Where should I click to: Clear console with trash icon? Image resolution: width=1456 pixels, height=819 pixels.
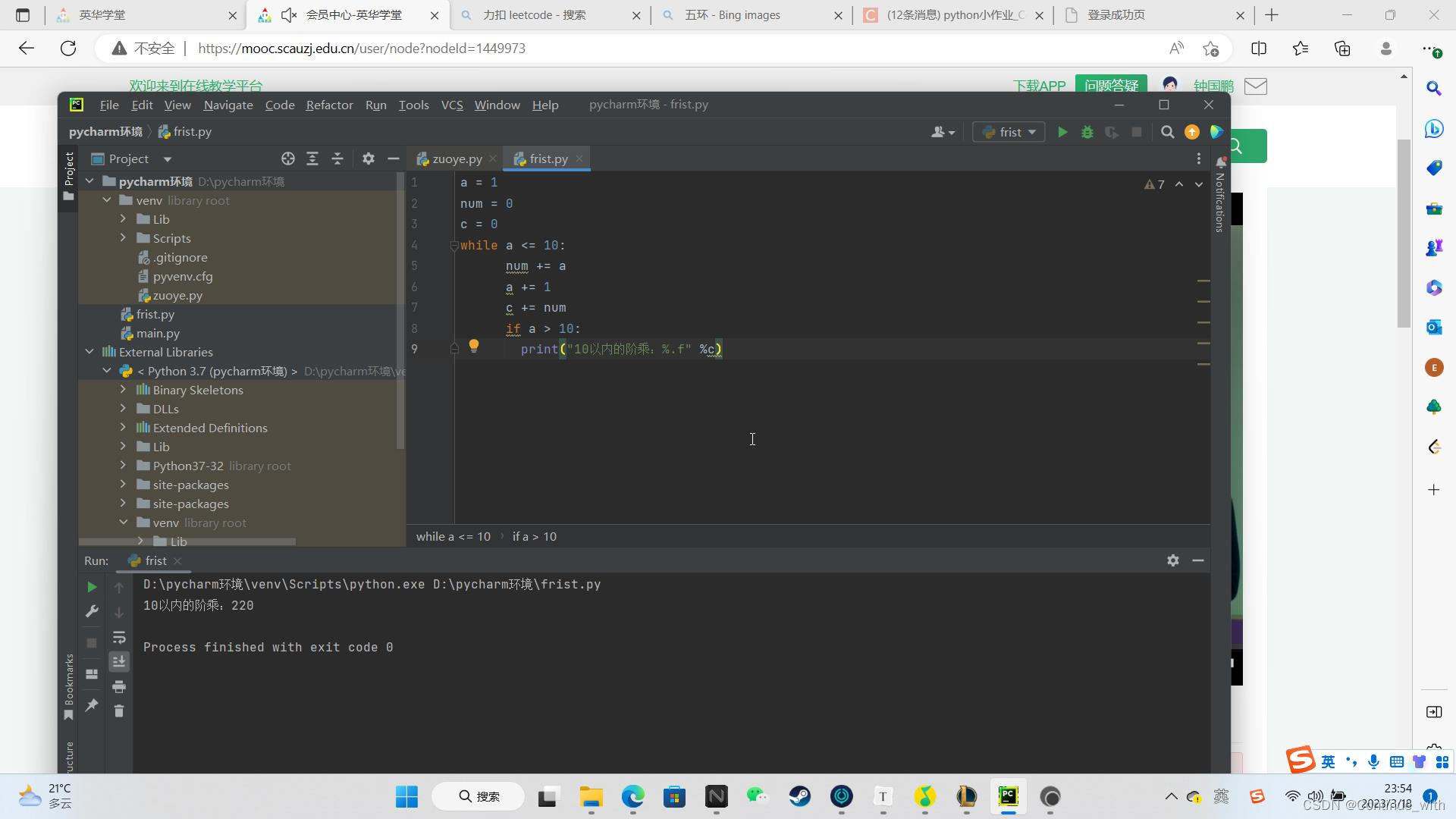[119, 711]
